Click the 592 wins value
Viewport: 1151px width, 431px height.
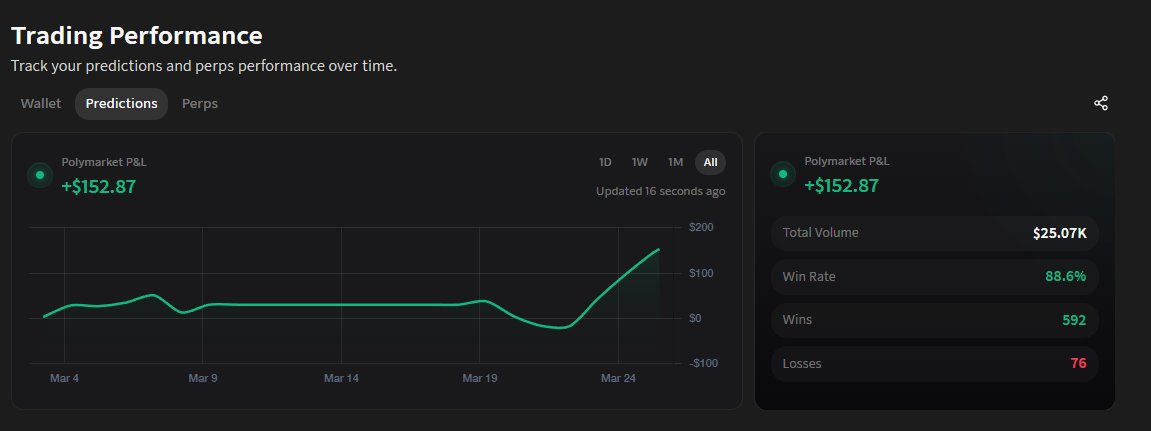[x=1074, y=320]
